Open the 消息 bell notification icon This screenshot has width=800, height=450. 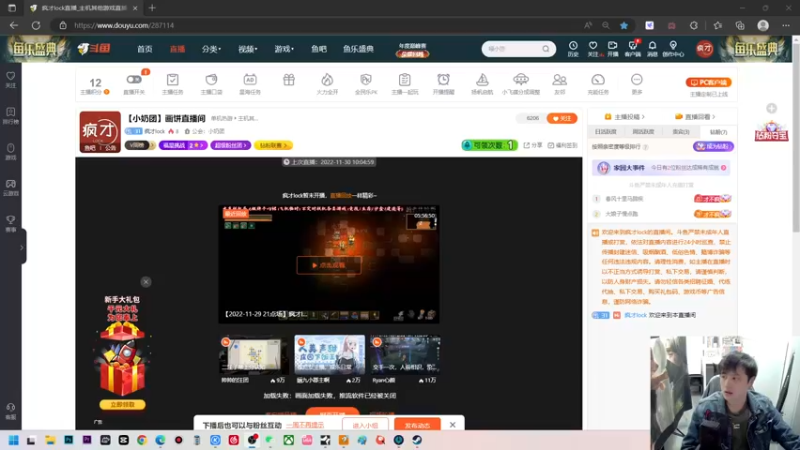(652, 46)
